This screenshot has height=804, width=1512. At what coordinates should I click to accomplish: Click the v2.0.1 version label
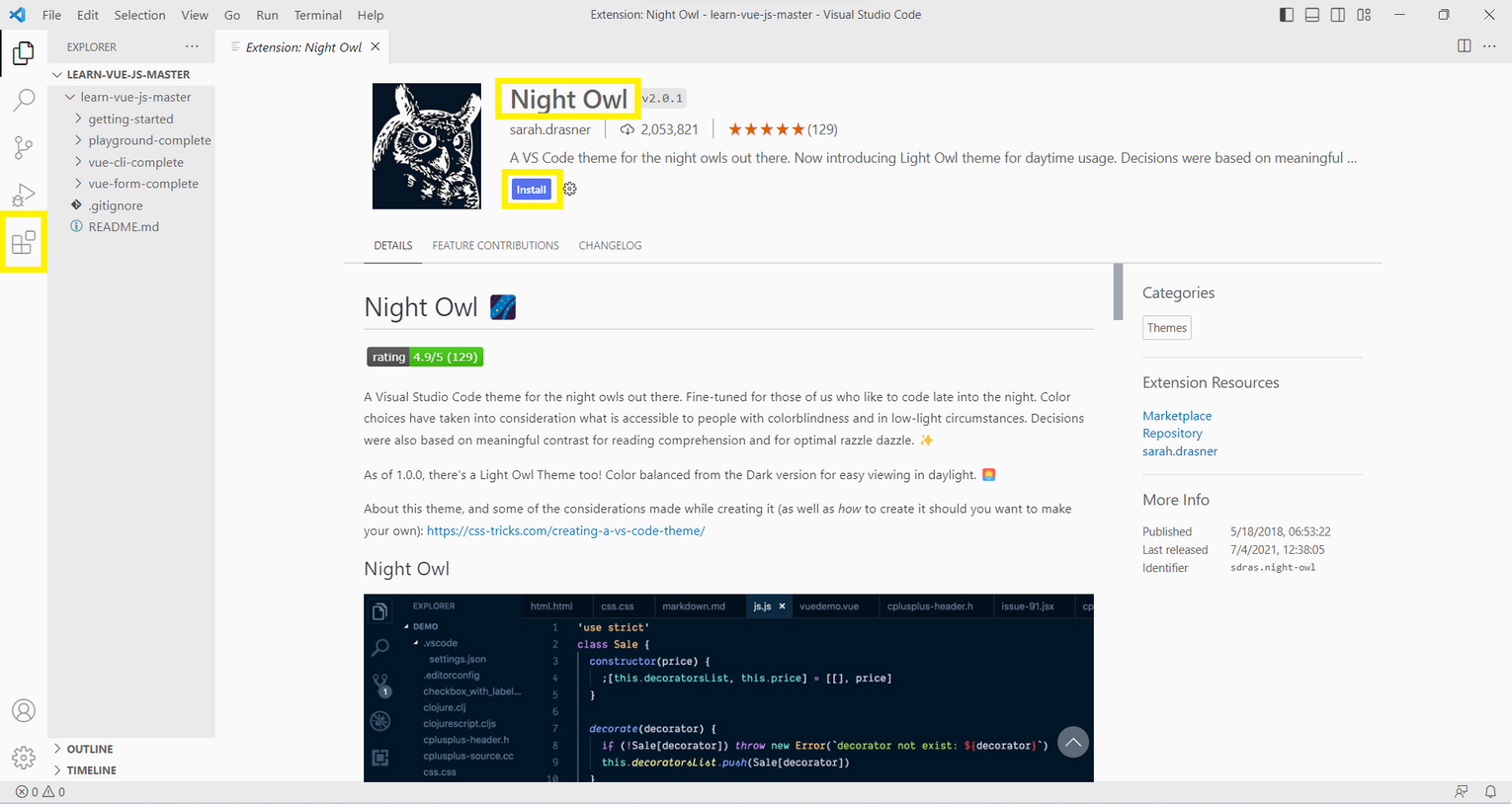(662, 99)
